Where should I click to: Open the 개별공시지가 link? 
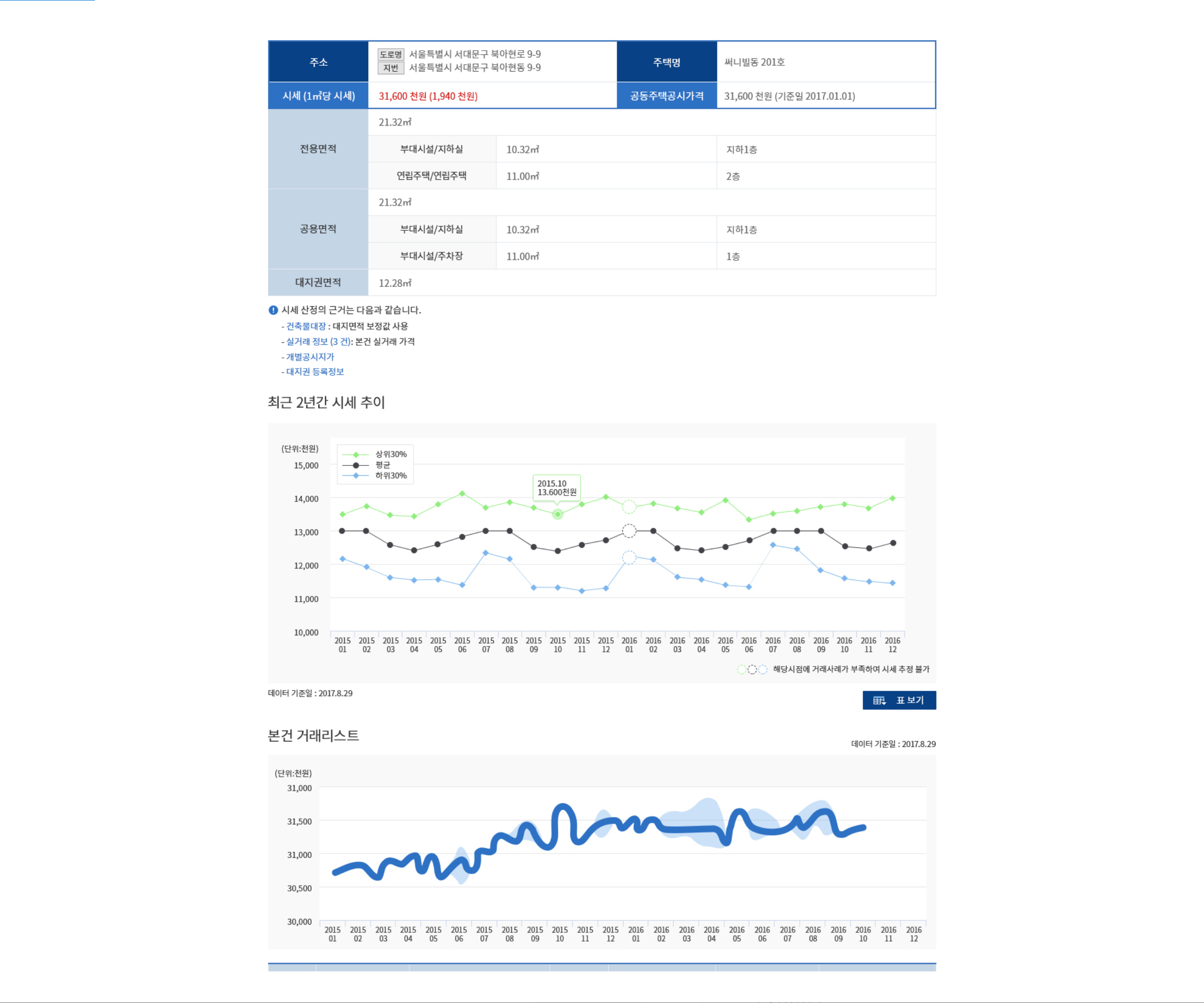(310, 356)
